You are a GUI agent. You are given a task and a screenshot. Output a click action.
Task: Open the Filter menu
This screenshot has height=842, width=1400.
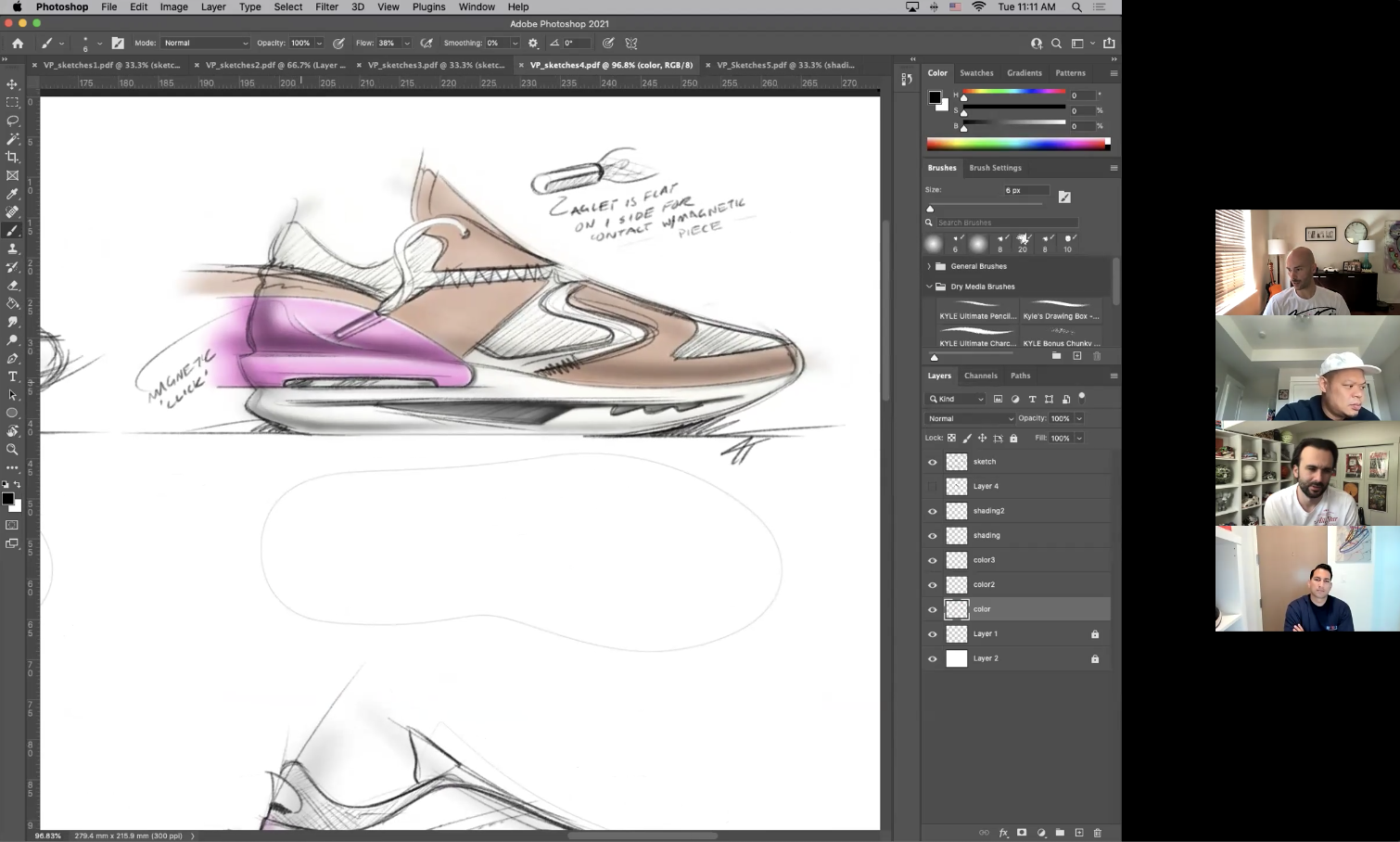click(x=326, y=6)
